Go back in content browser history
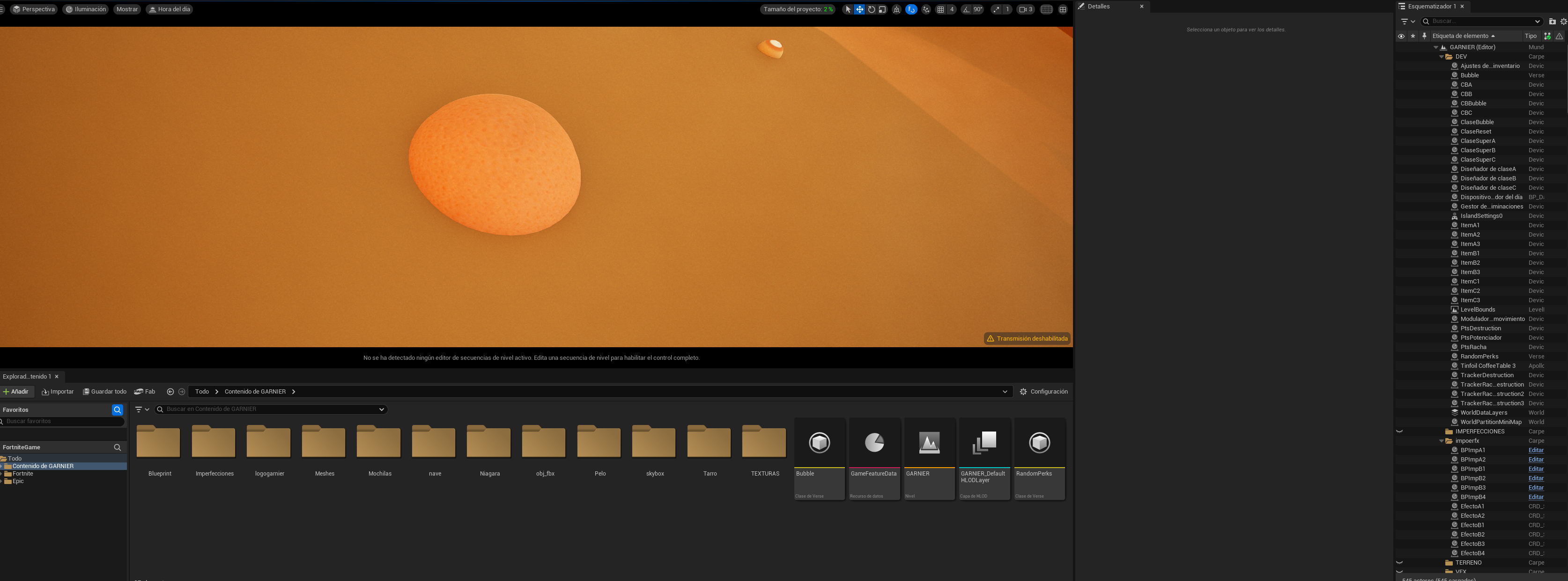 click(x=170, y=392)
